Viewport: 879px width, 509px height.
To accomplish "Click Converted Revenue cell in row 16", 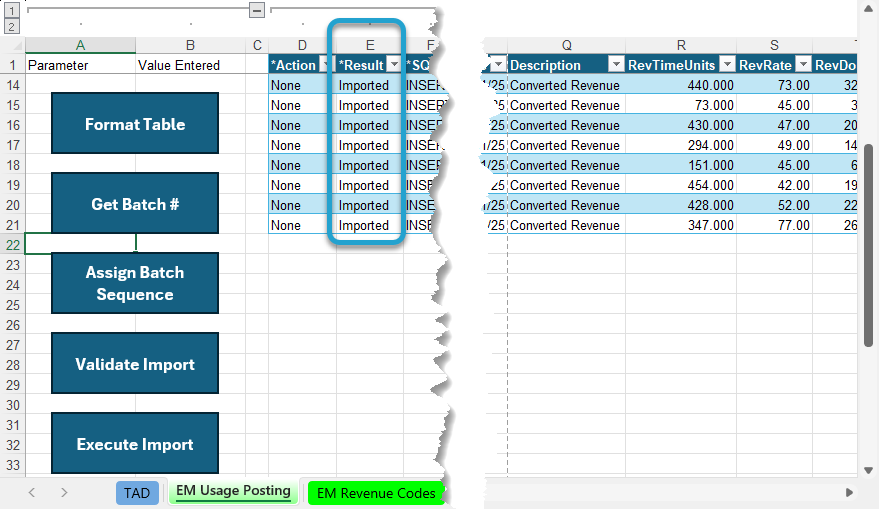I will coord(566,125).
